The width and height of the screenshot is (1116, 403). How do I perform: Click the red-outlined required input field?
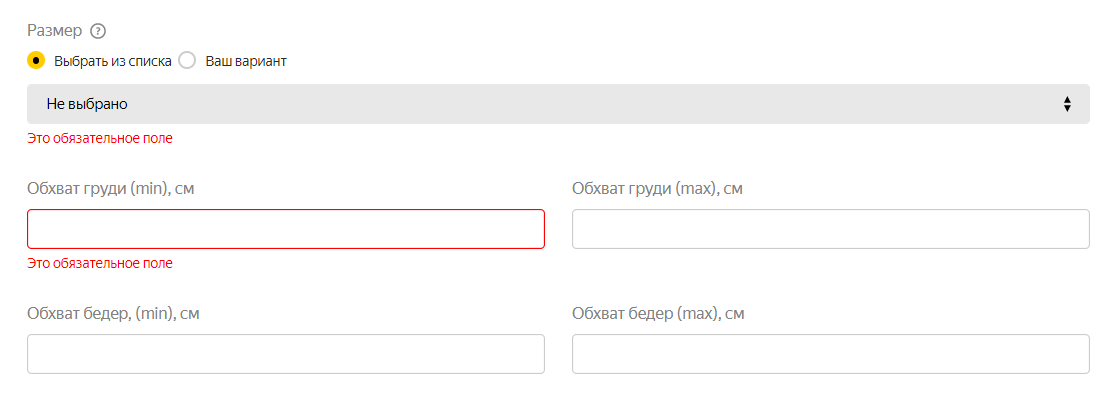286,228
